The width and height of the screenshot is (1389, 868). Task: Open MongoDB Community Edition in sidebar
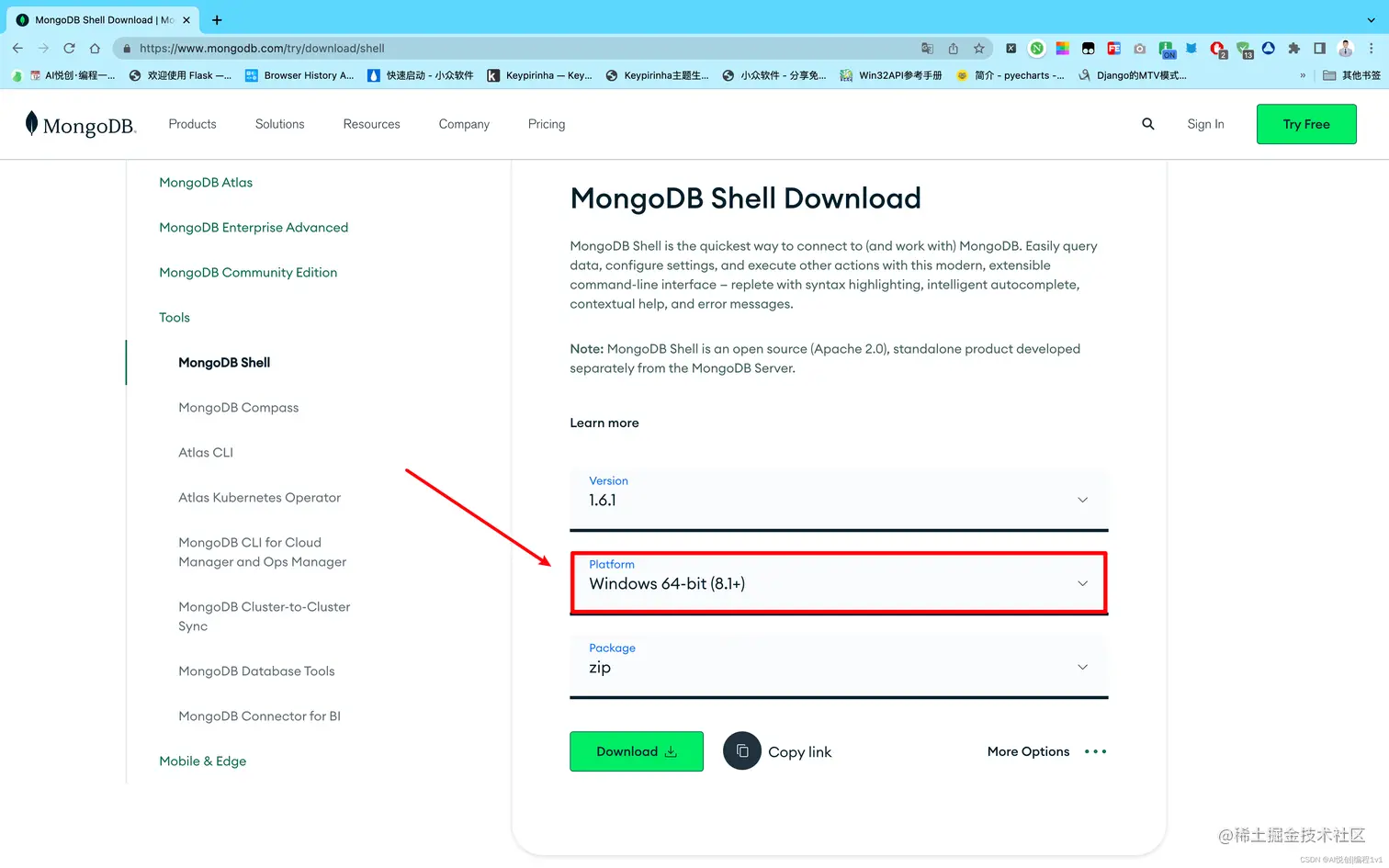(x=248, y=272)
